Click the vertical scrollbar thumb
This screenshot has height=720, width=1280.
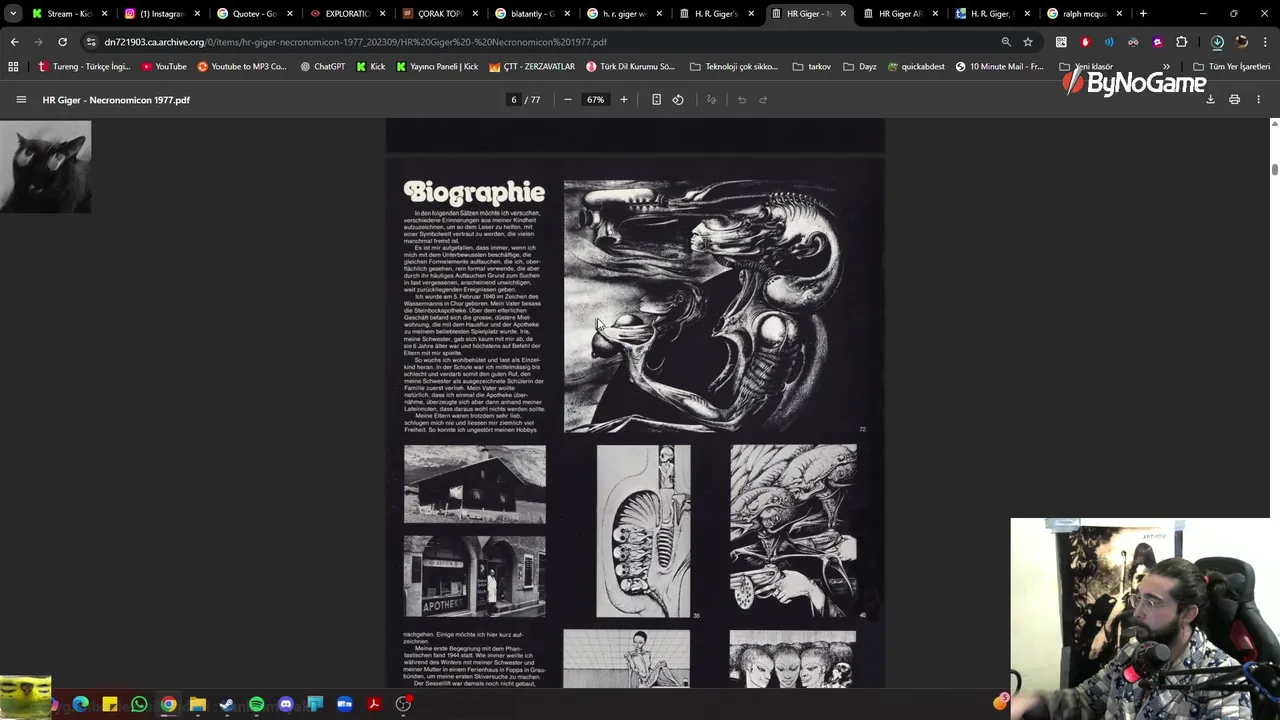click(x=1274, y=170)
